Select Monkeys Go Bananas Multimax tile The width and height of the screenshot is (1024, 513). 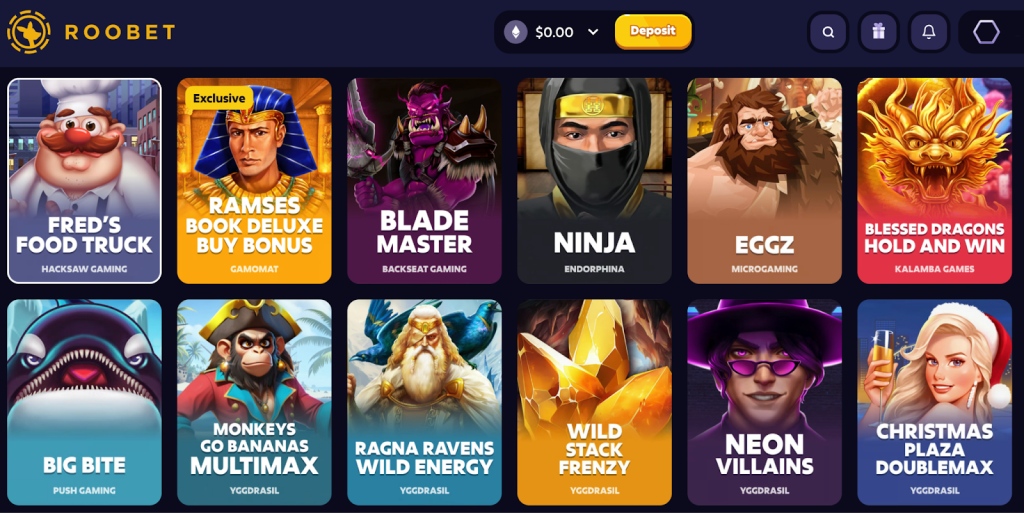click(254, 402)
